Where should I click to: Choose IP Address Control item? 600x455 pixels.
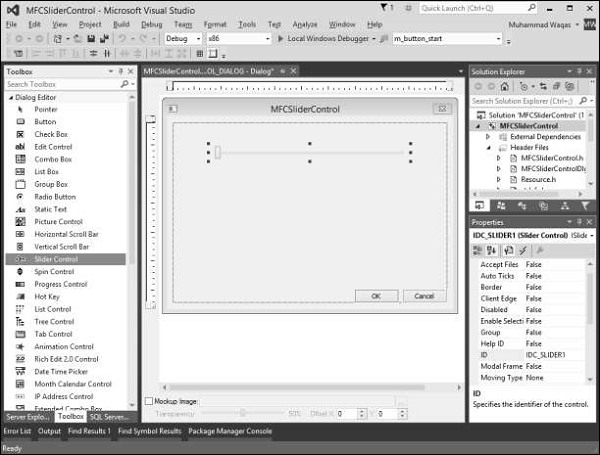pyautogui.click(x=64, y=397)
